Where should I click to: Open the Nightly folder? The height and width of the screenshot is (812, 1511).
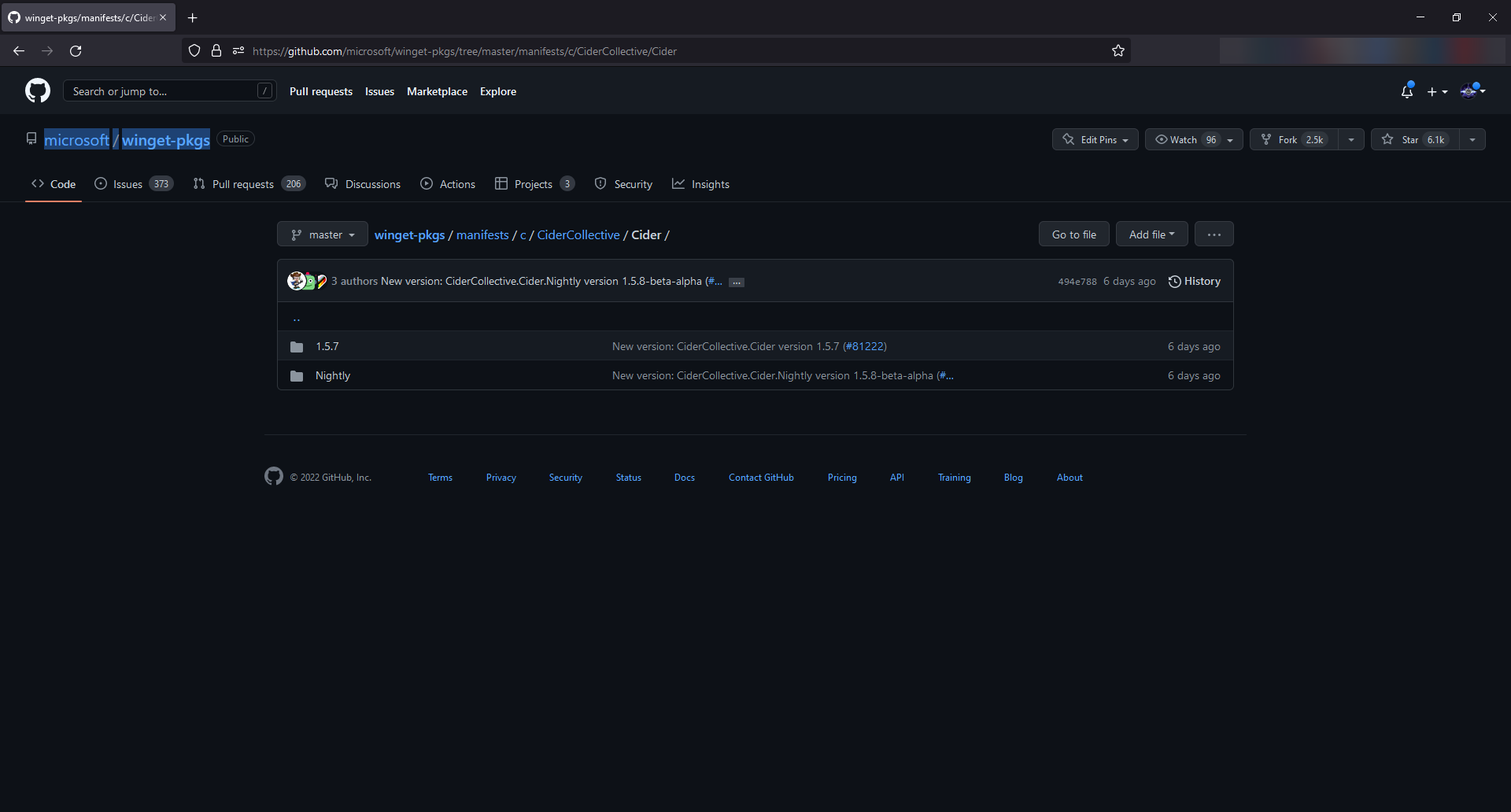coord(333,375)
